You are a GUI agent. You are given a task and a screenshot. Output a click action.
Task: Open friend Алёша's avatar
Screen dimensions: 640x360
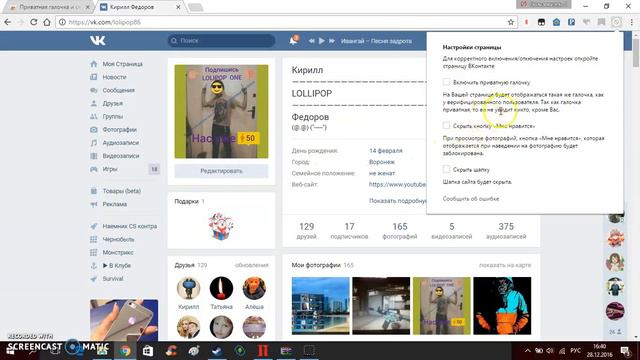(254, 289)
